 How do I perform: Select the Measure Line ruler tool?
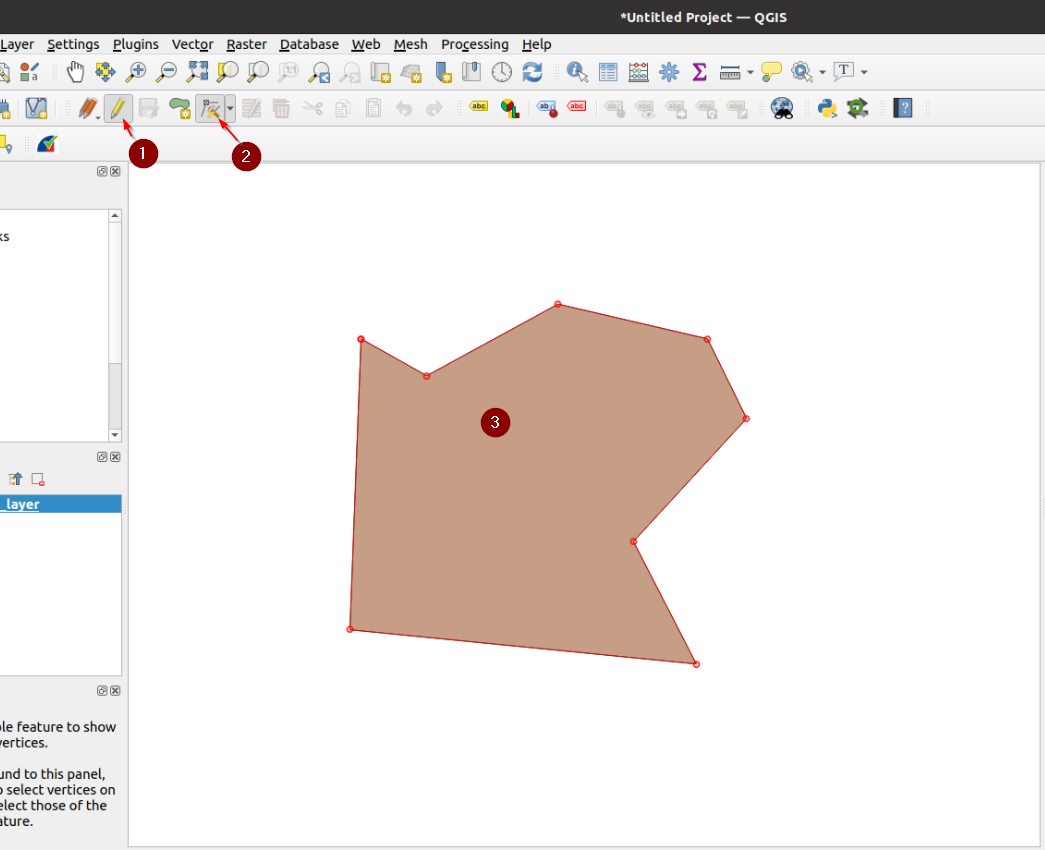coord(730,72)
